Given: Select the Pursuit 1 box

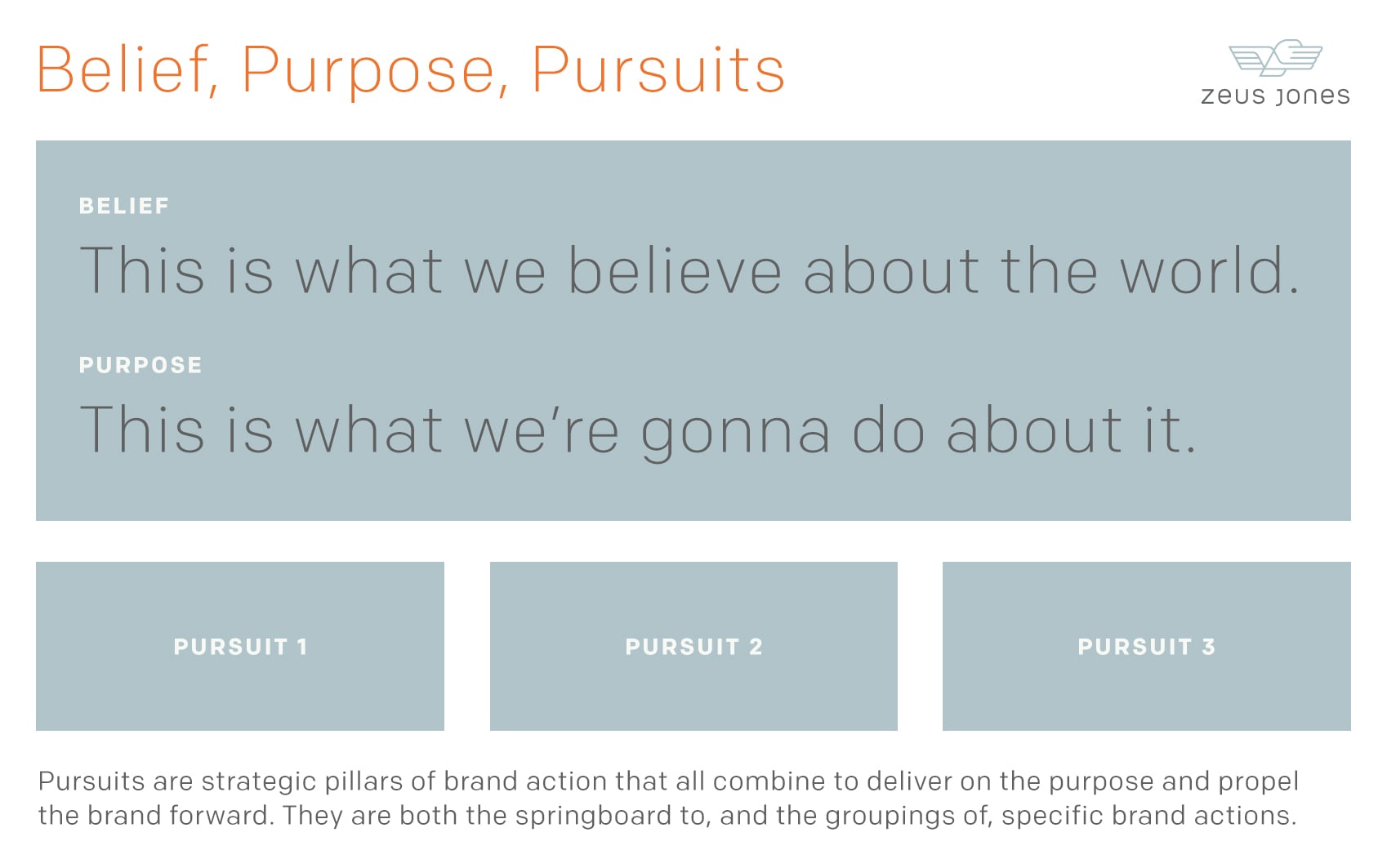Looking at the screenshot, I should click(240, 646).
